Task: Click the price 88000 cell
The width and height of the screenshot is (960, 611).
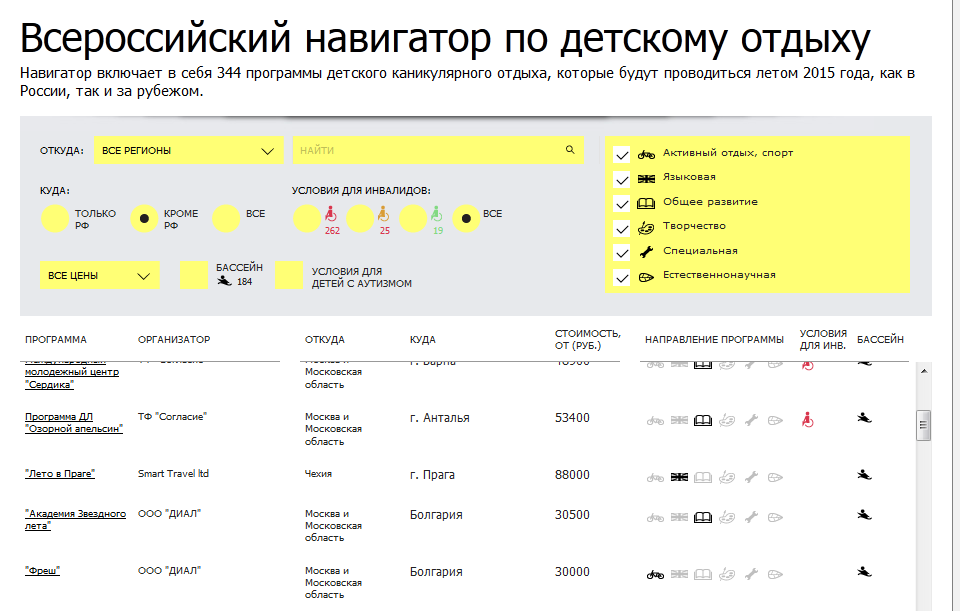Action: tap(572, 475)
